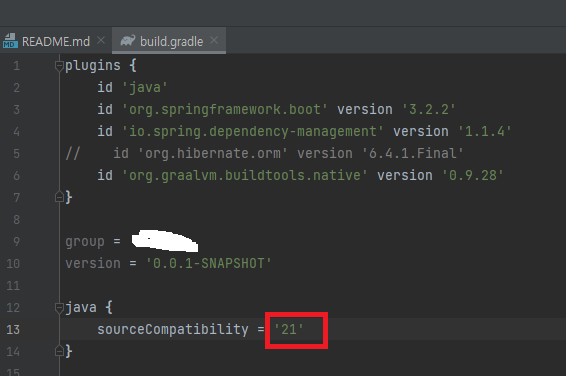This screenshot has width=566, height=376.
Task: Click the group keyword on line 9
Action: click(x=85, y=242)
